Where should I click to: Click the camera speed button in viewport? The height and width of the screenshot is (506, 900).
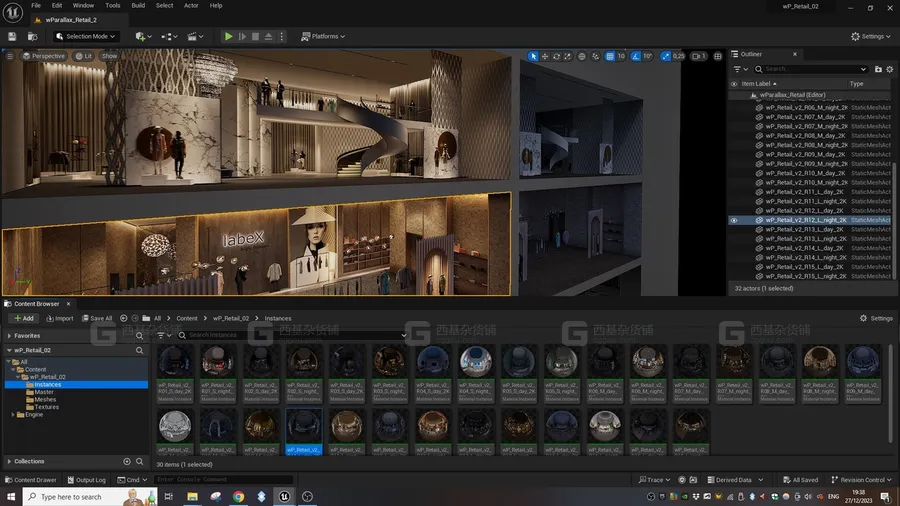coord(699,56)
